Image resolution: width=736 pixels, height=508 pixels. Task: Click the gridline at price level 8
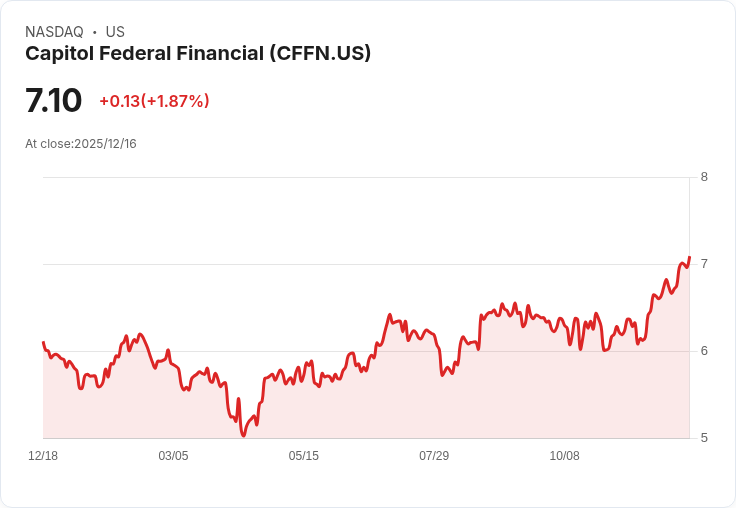click(x=366, y=177)
